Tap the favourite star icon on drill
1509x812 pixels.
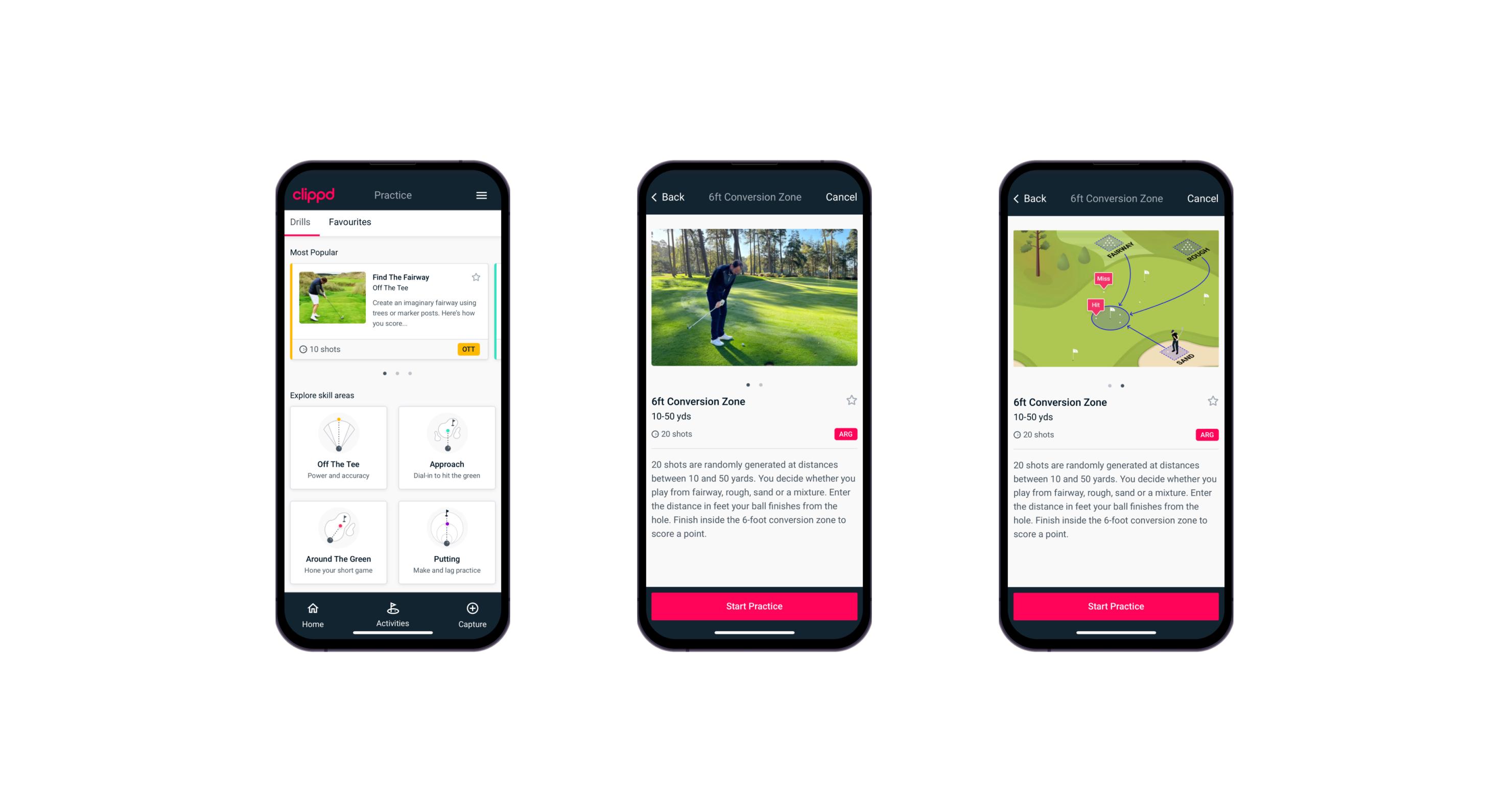[x=851, y=402]
